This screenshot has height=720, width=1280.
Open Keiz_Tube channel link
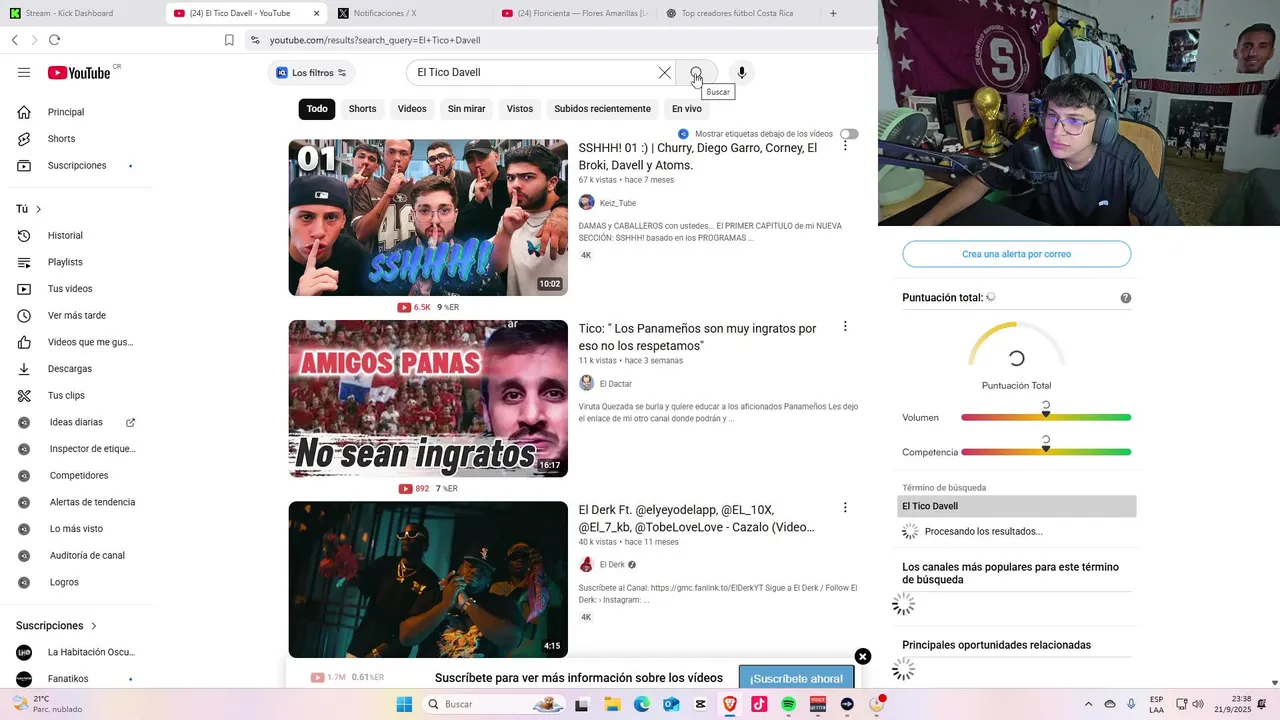coord(617,203)
